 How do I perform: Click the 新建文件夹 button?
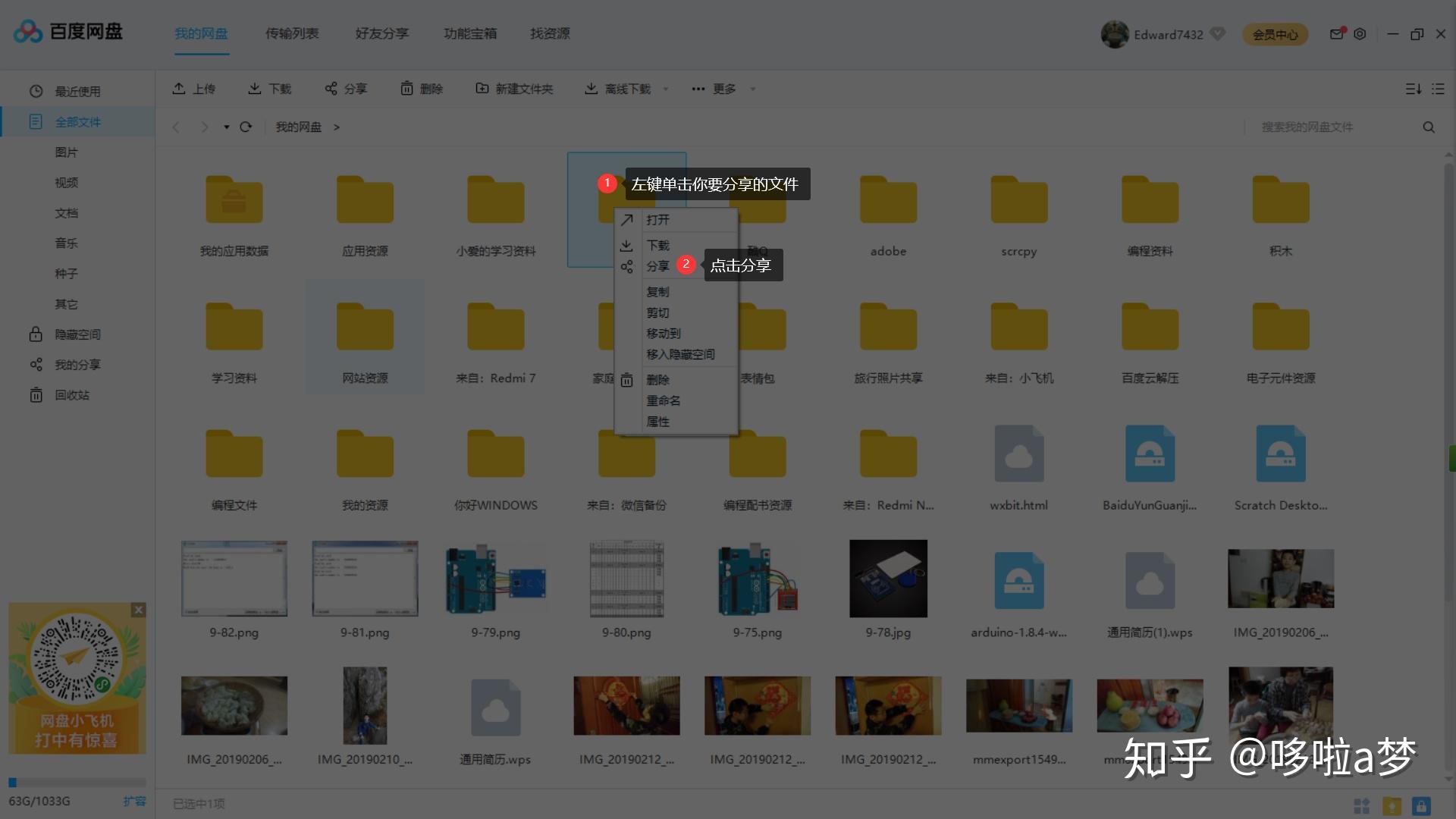[x=514, y=89]
